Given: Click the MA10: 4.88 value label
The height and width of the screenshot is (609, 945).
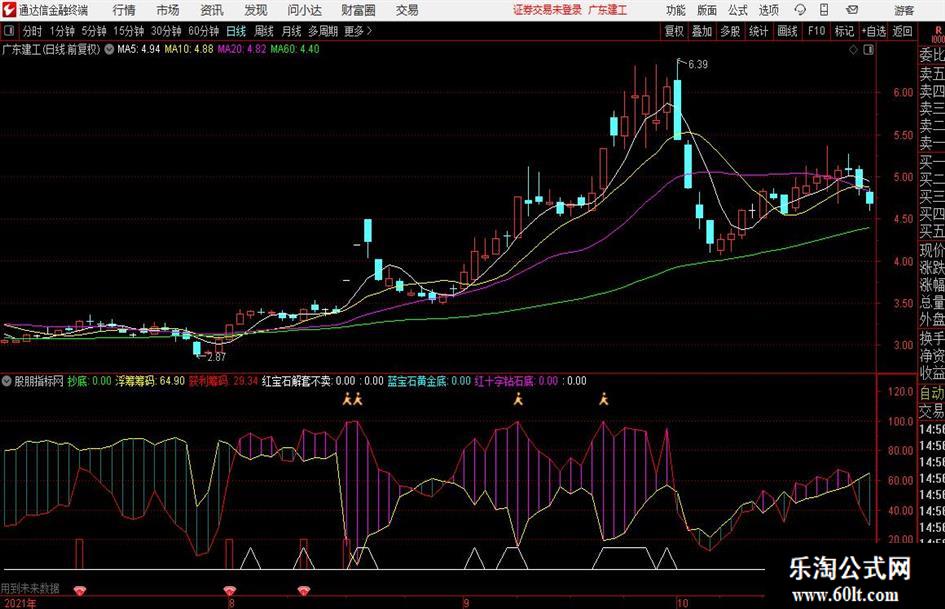Looking at the screenshot, I should pyautogui.click(x=189, y=49).
